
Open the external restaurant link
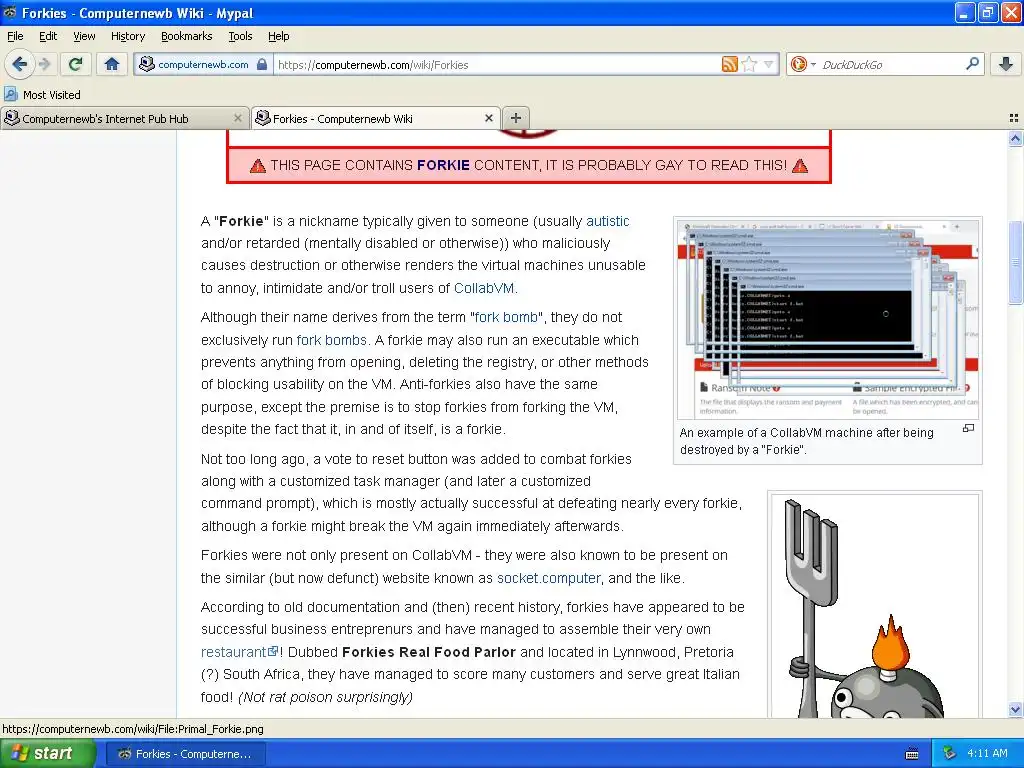click(x=239, y=652)
